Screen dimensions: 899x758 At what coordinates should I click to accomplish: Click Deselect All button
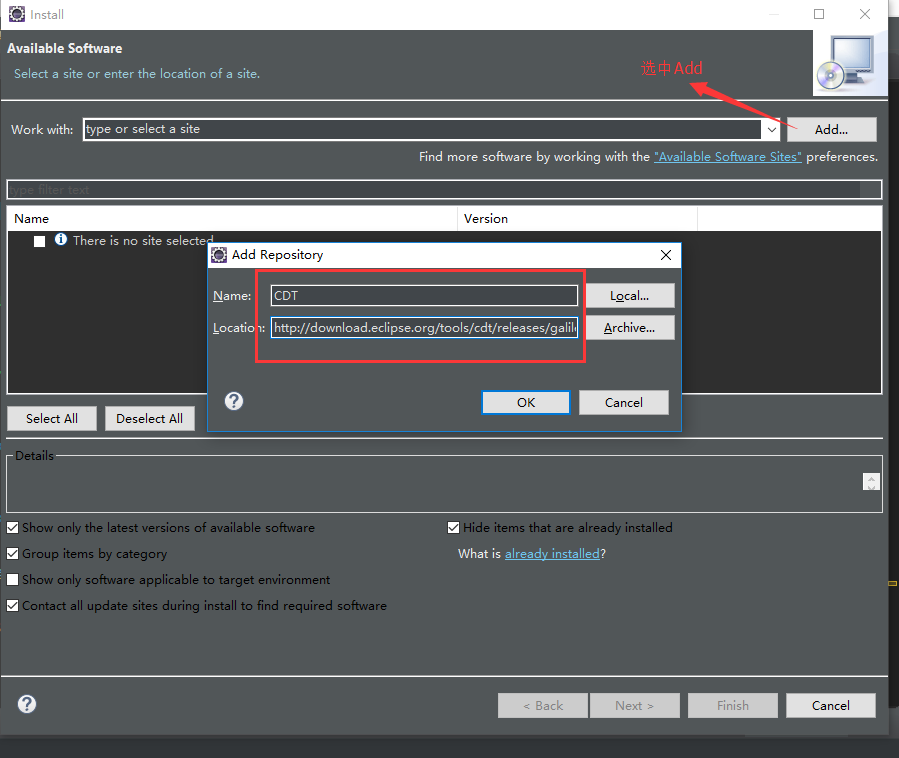click(150, 419)
